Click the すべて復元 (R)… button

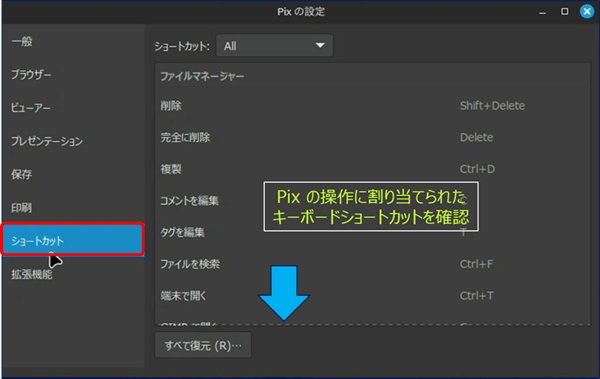pos(203,345)
